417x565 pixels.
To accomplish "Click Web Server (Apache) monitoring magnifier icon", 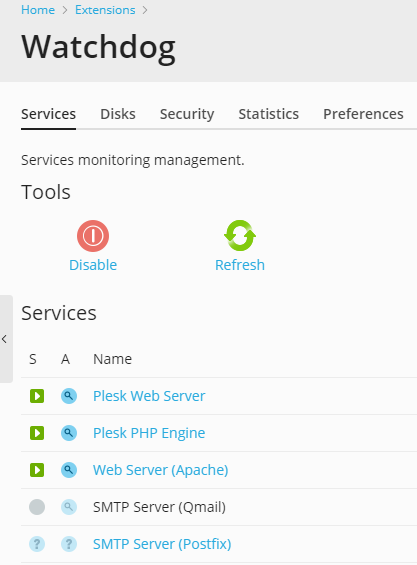I will [x=69, y=470].
